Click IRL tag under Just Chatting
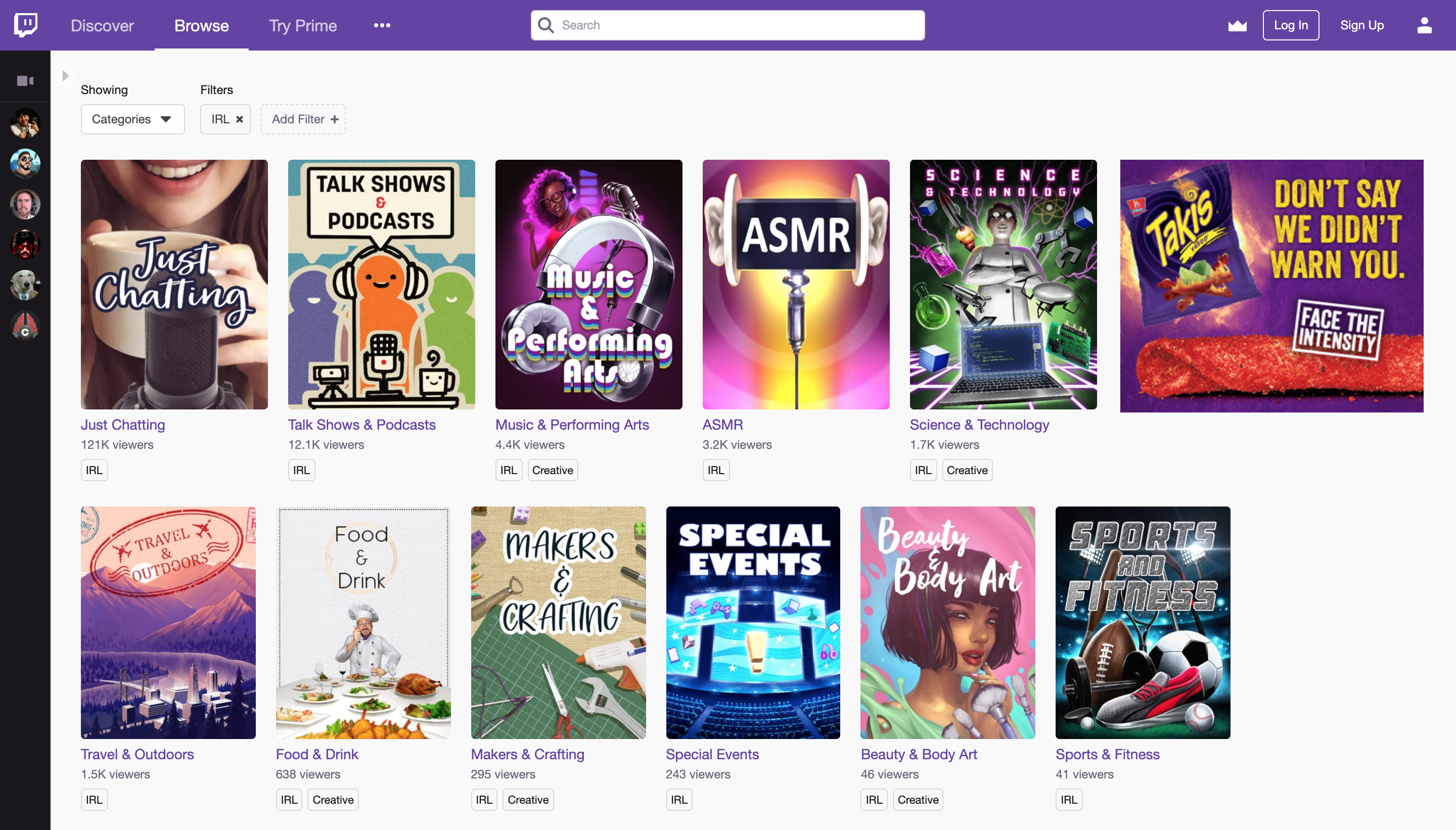The width and height of the screenshot is (1456, 830). point(94,470)
